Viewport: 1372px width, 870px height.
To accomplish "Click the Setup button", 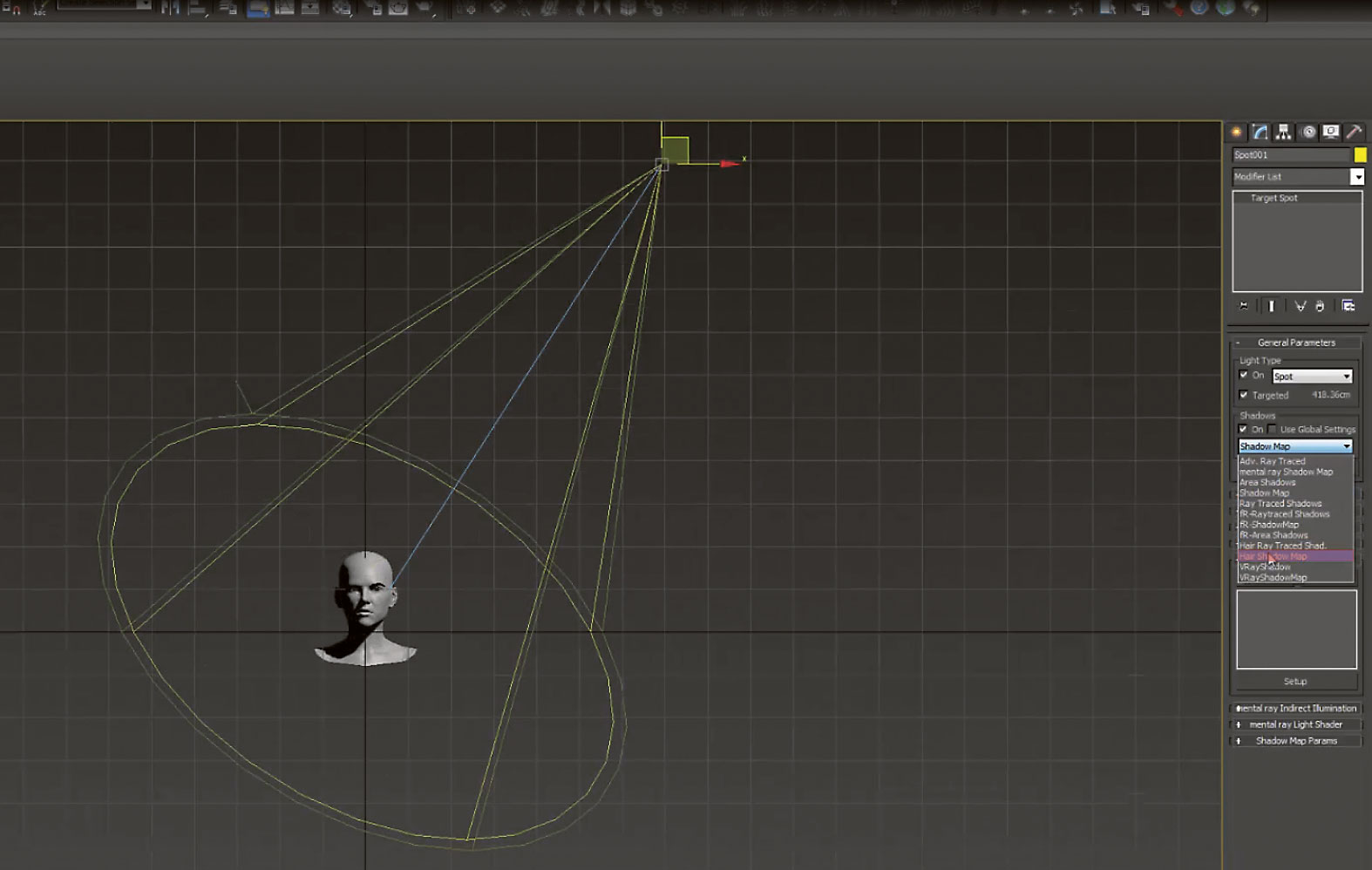I will (x=1295, y=682).
